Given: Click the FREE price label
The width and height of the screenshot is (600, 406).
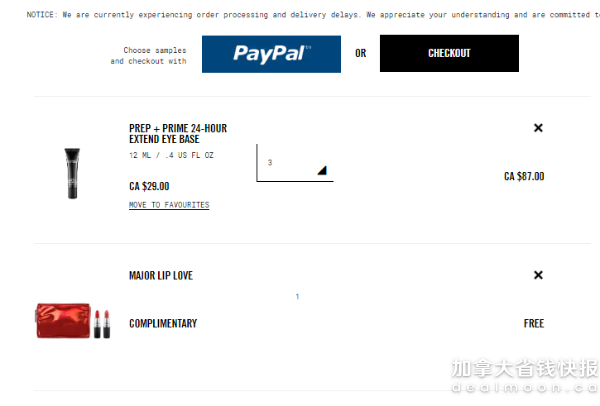Looking at the screenshot, I should [534, 324].
